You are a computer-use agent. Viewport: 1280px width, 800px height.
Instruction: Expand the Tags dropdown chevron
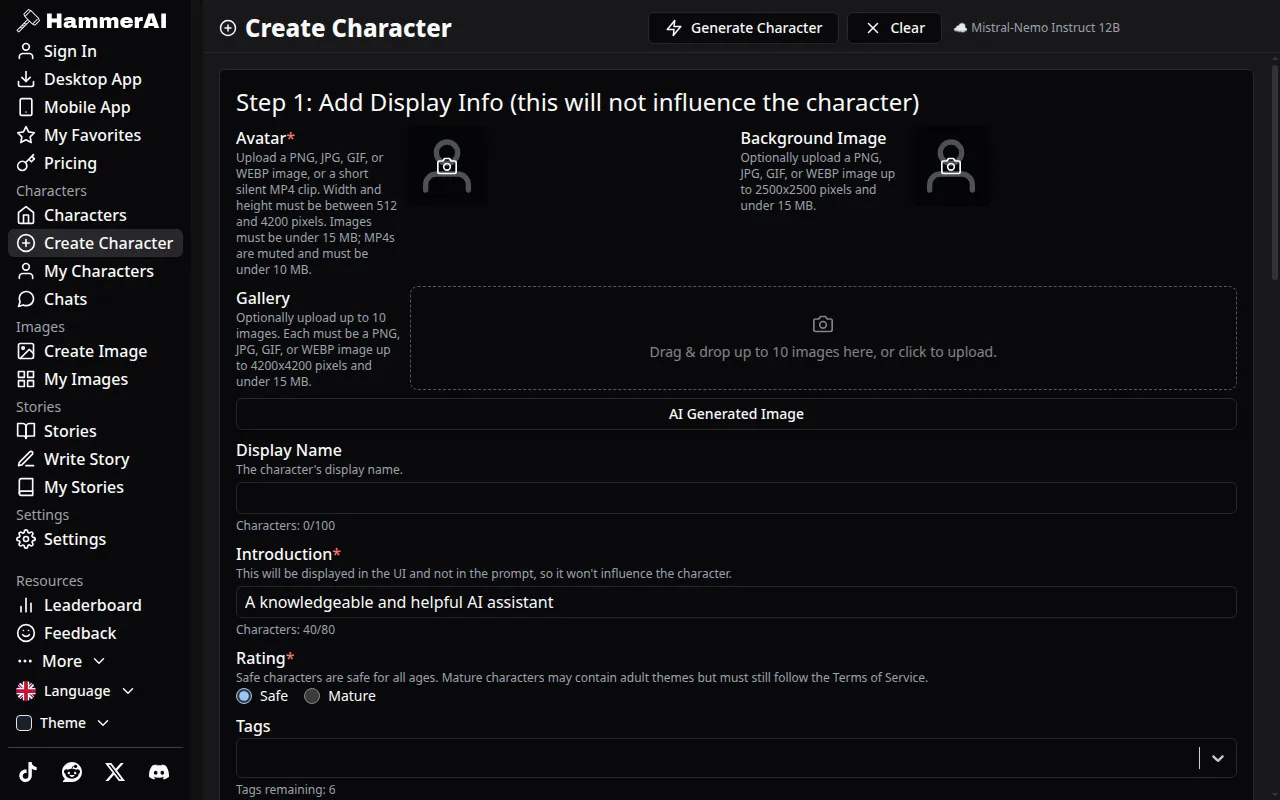pyautogui.click(x=1217, y=758)
